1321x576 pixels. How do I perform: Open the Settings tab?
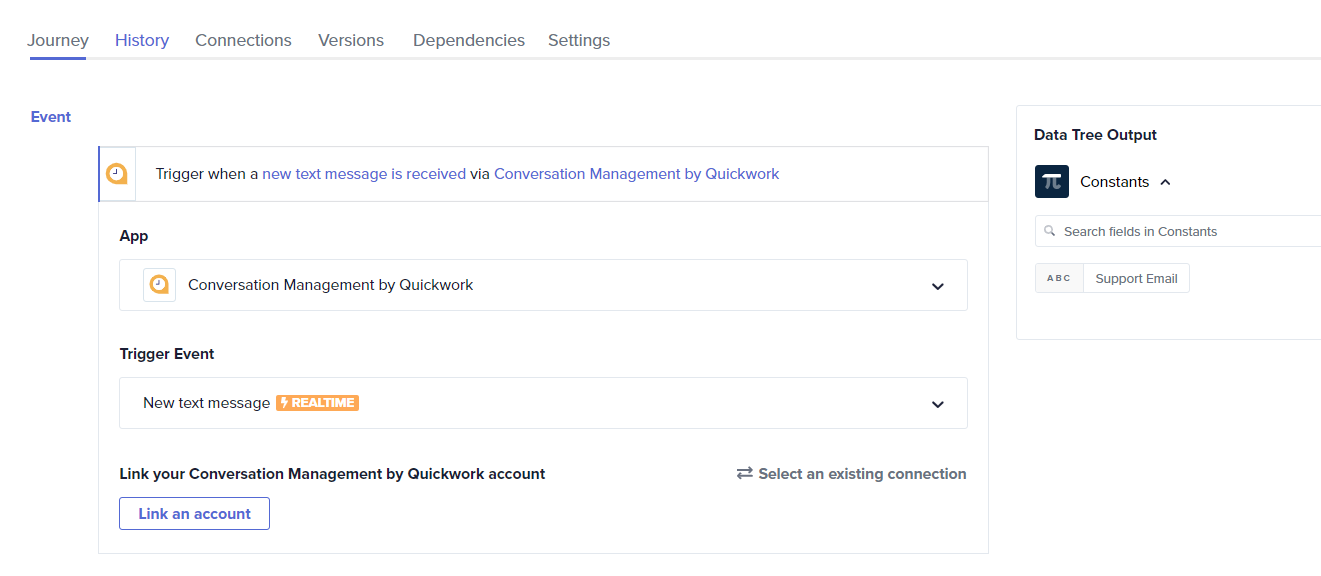(579, 40)
